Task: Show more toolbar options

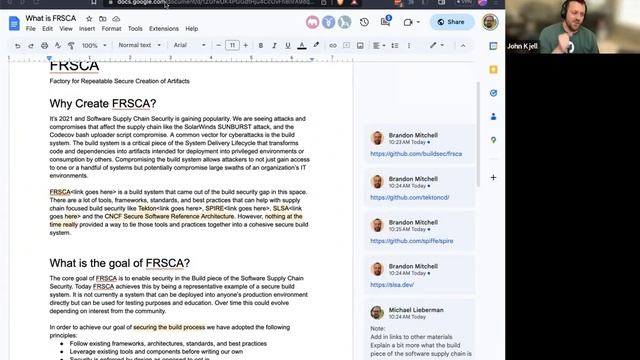Action: tap(409, 45)
